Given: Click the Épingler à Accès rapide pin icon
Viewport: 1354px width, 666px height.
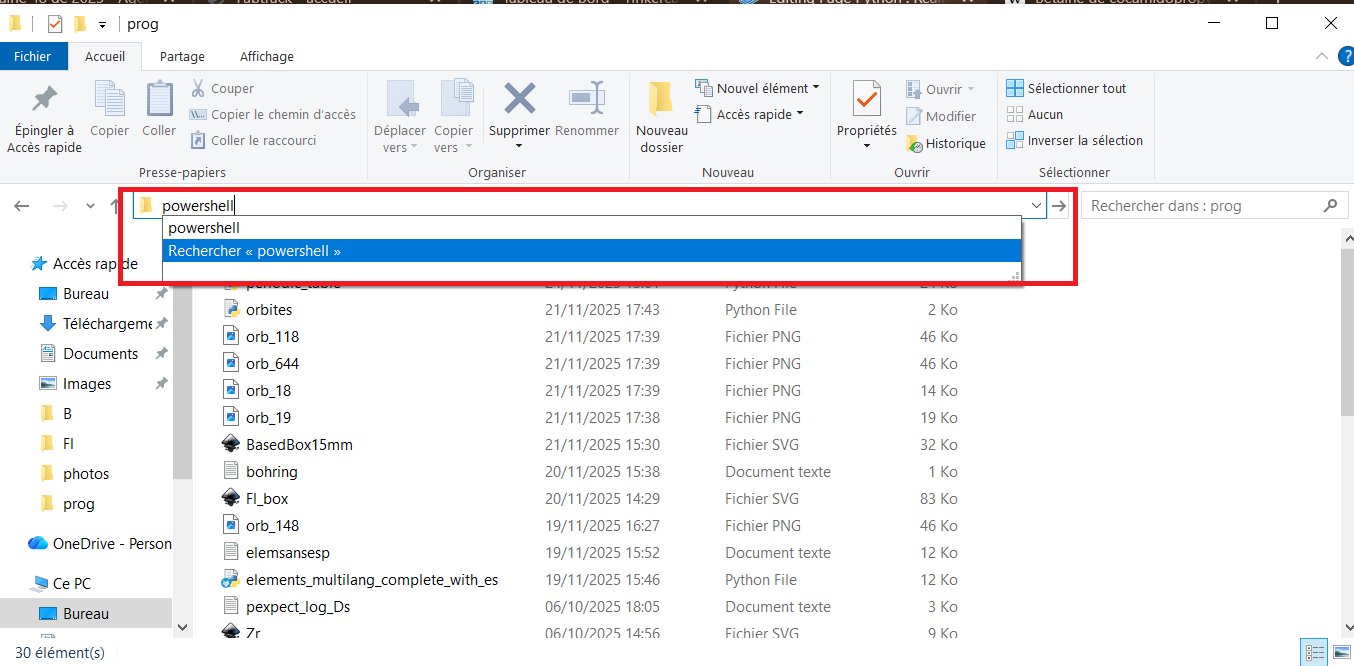Looking at the screenshot, I should [x=44, y=100].
